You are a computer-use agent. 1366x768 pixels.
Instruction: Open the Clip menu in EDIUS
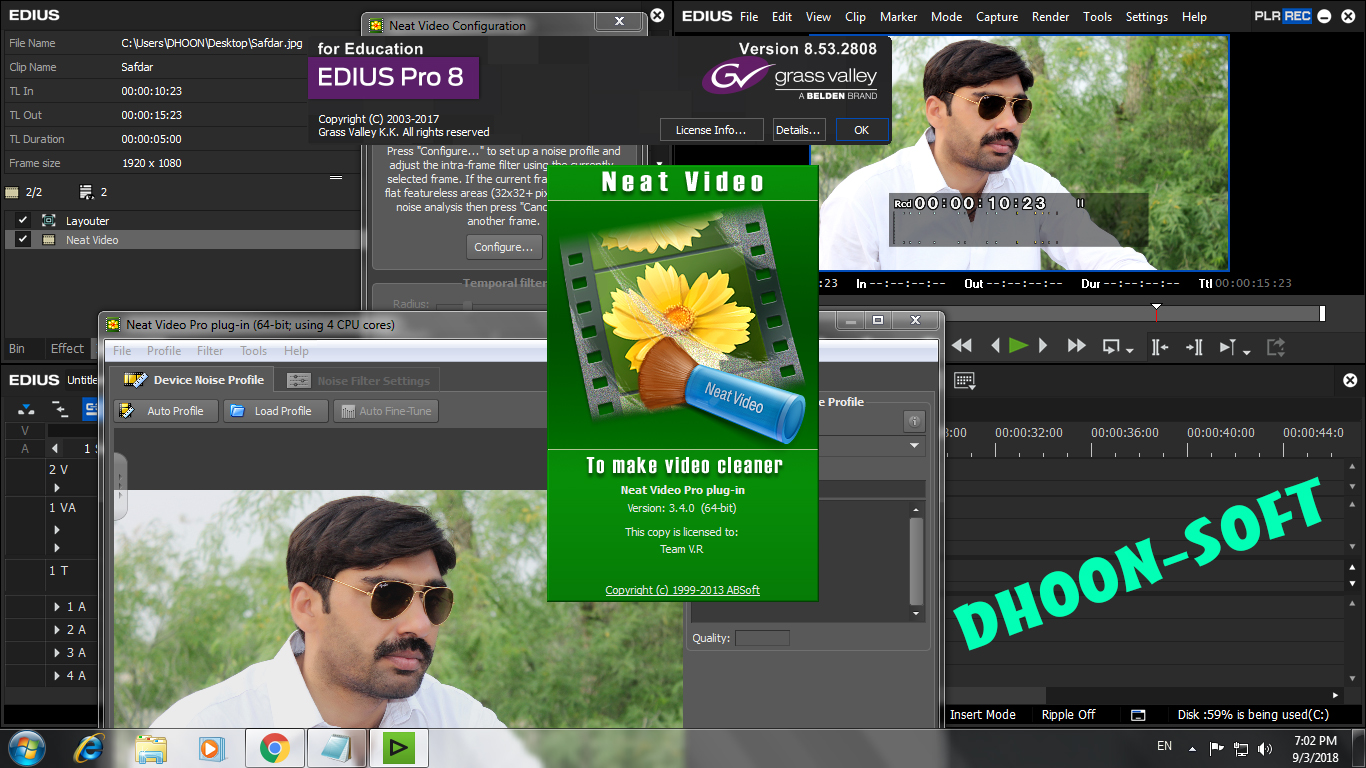coord(855,17)
